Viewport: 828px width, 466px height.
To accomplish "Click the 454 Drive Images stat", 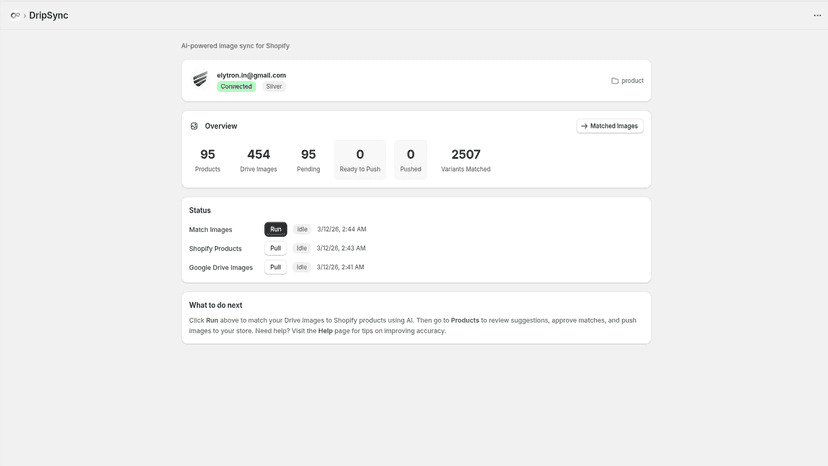I will pos(259,160).
